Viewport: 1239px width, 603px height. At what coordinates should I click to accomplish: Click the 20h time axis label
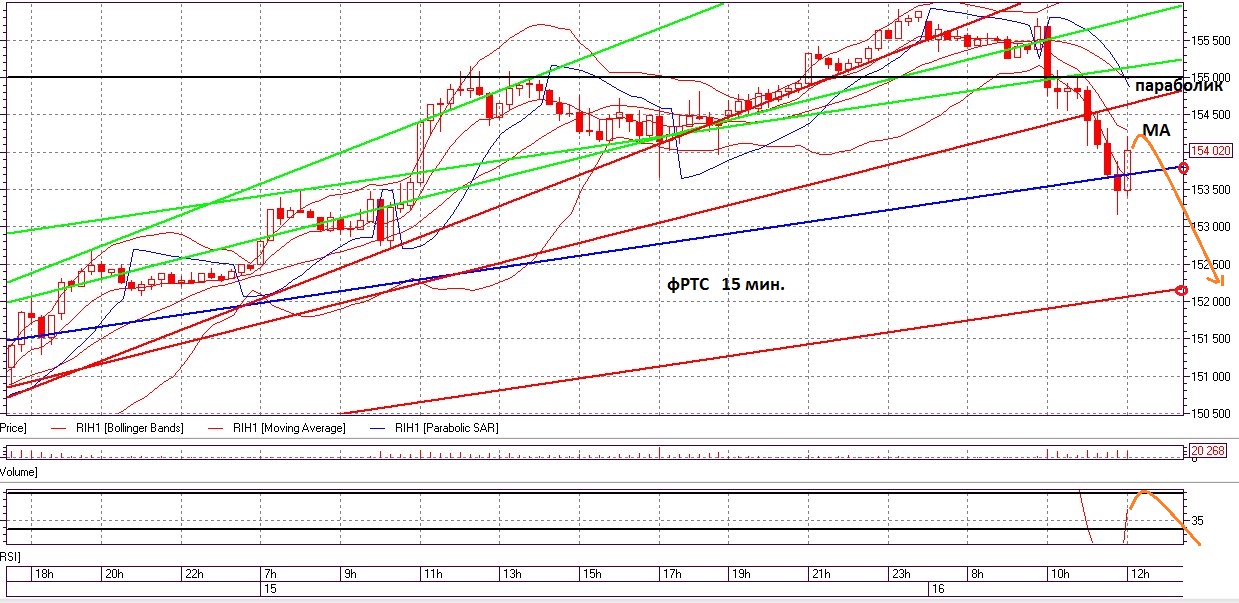tap(113, 574)
